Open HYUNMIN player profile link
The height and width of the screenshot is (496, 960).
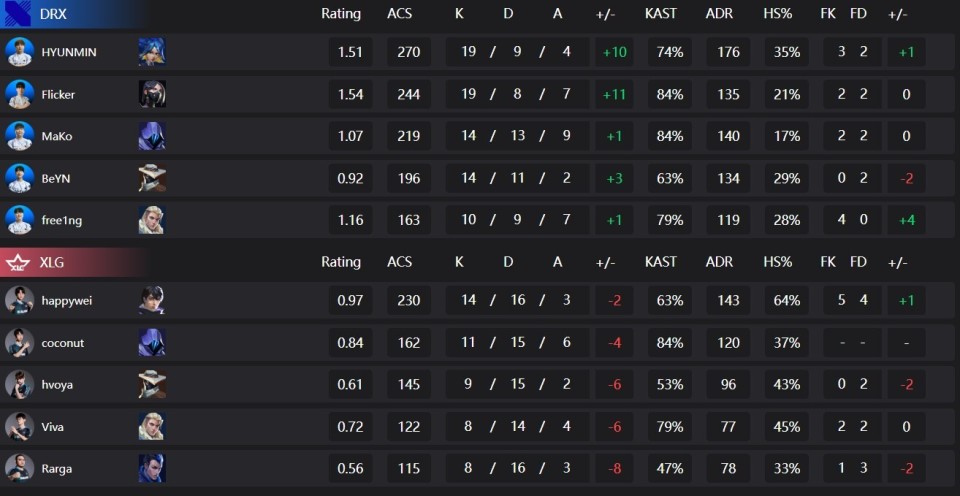(x=69, y=52)
